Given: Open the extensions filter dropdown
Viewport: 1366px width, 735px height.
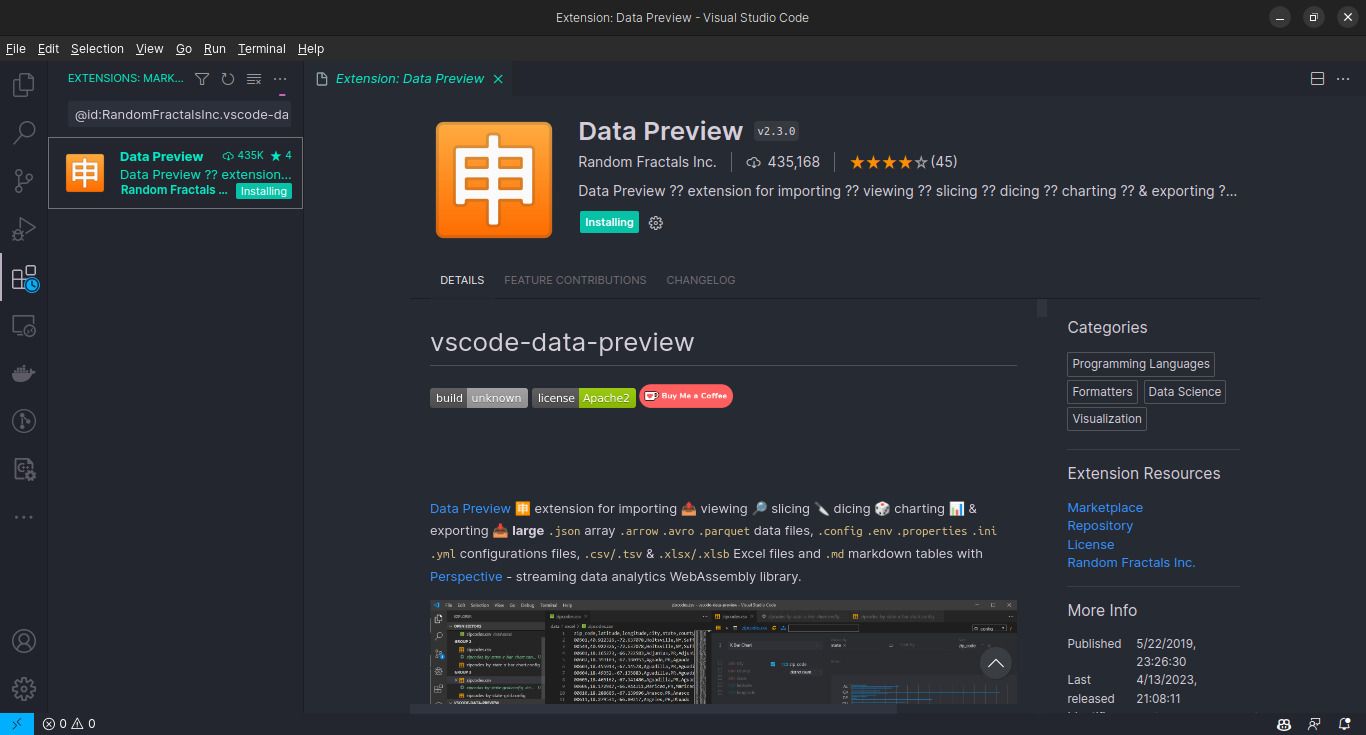Looking at the screenshot, I should click(x=202, y=78).
